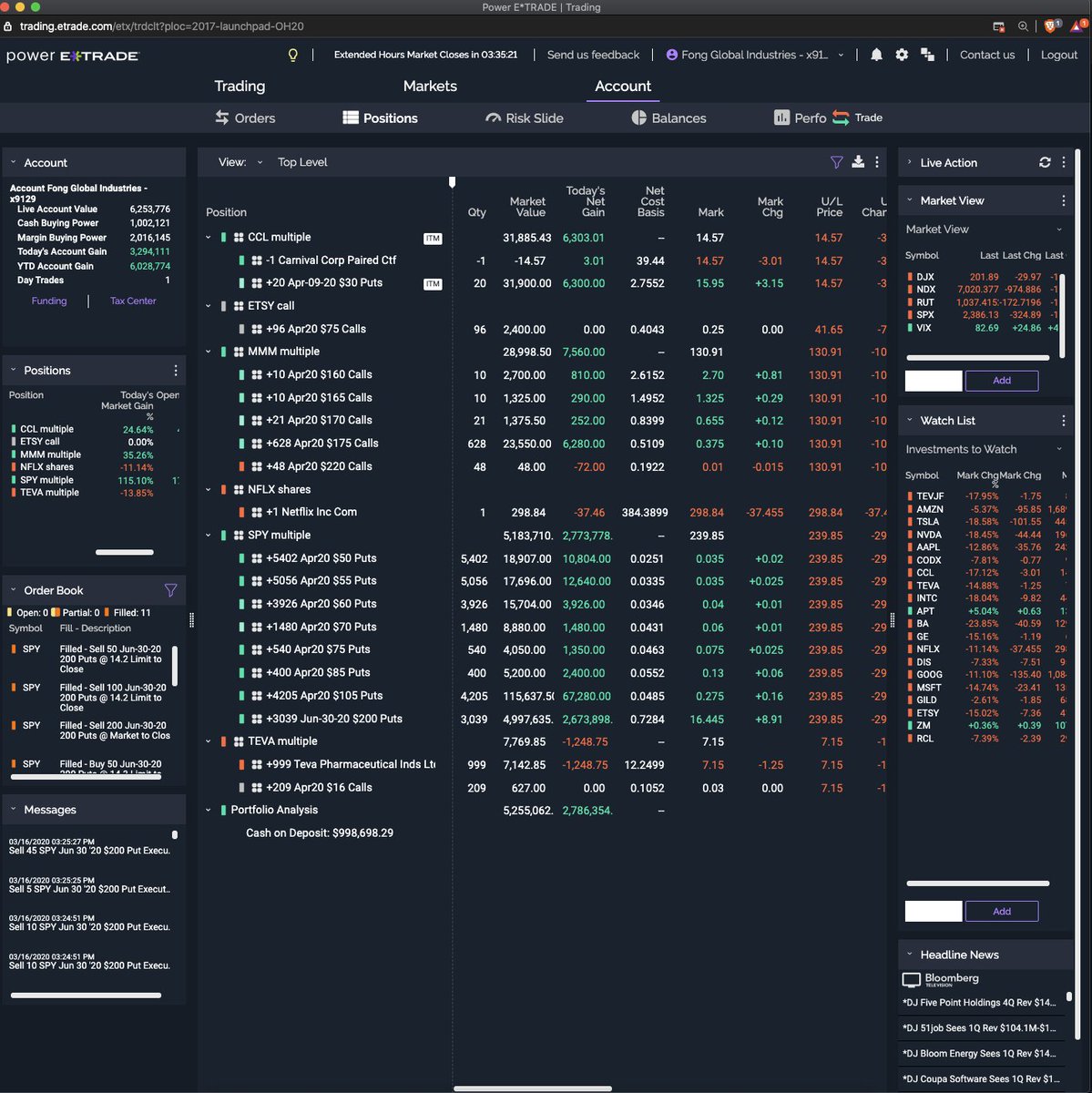Click the browser zoom magnifier icon
Viewport: 1092px width, 1093px height.
click(1023, 27)
